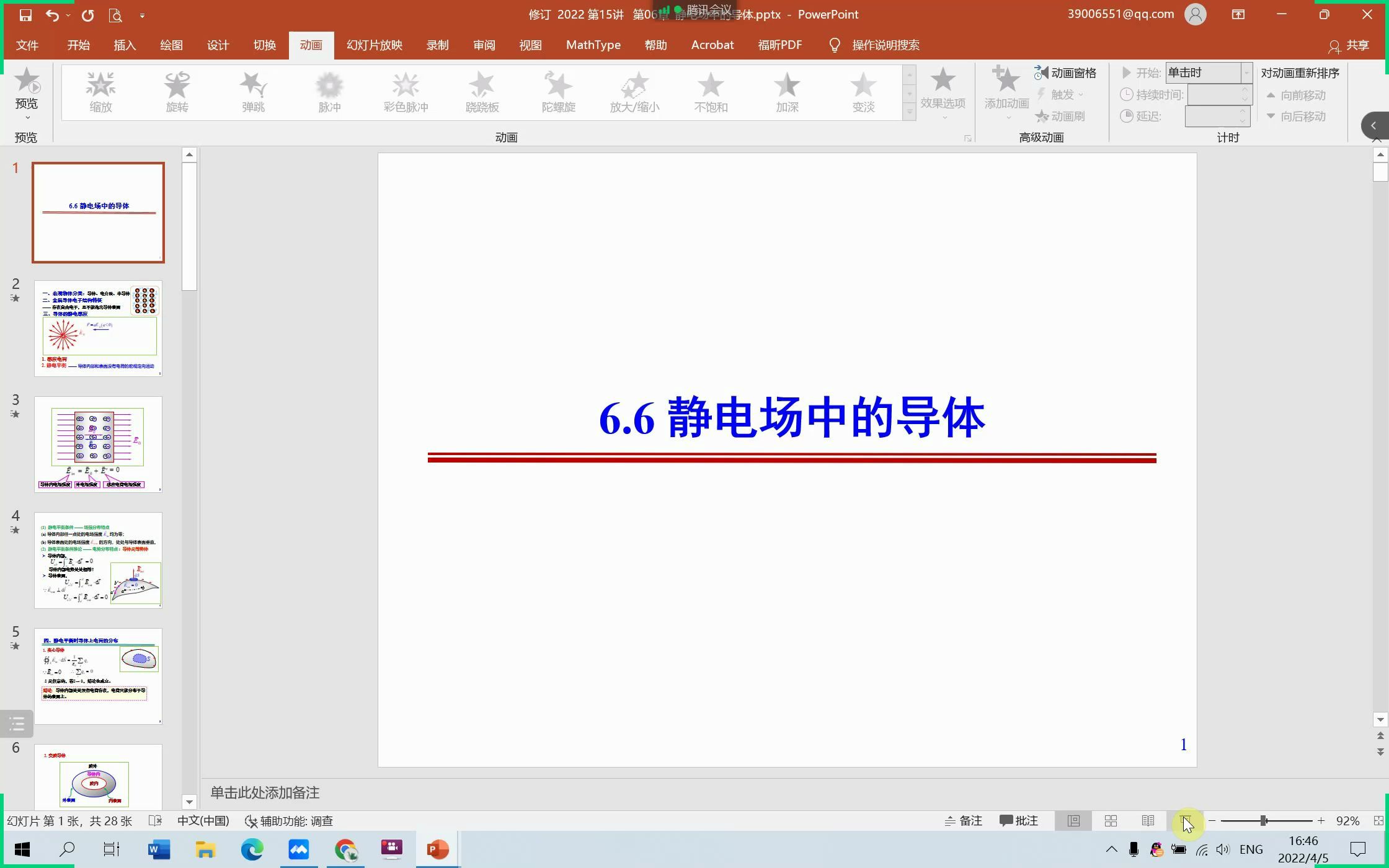Open the 审阅 ribbon tab
This screenshot has height=868, width=1389.
483,45
